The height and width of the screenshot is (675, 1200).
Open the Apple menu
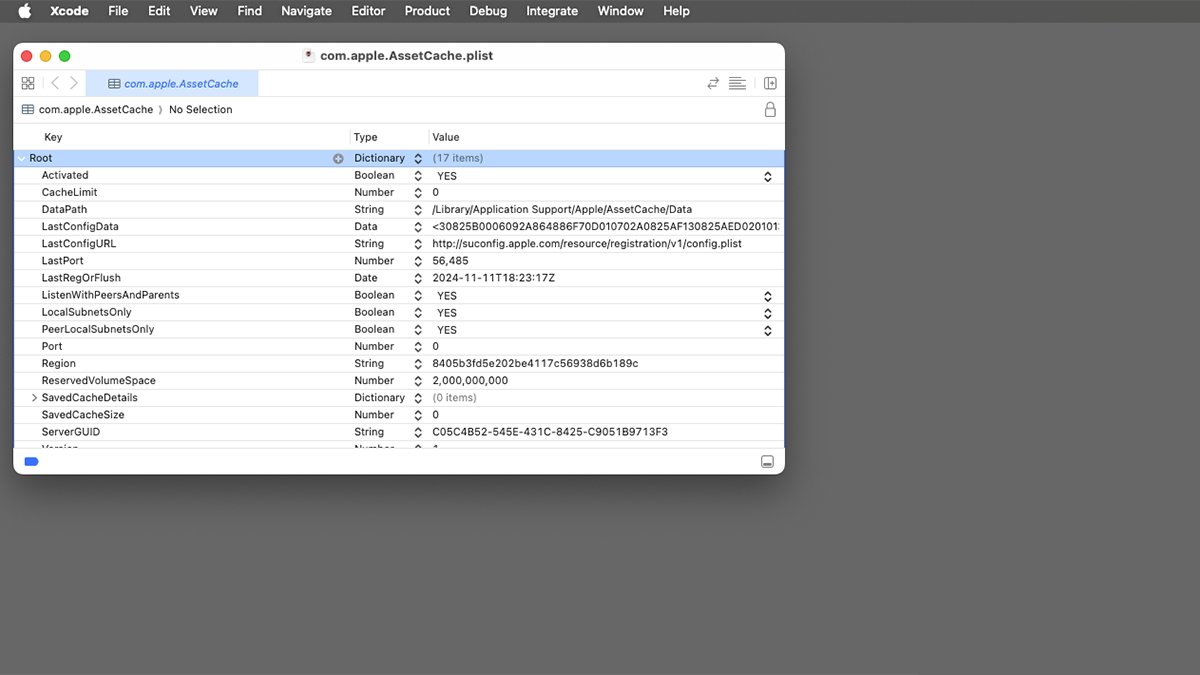tap(24, 11)
